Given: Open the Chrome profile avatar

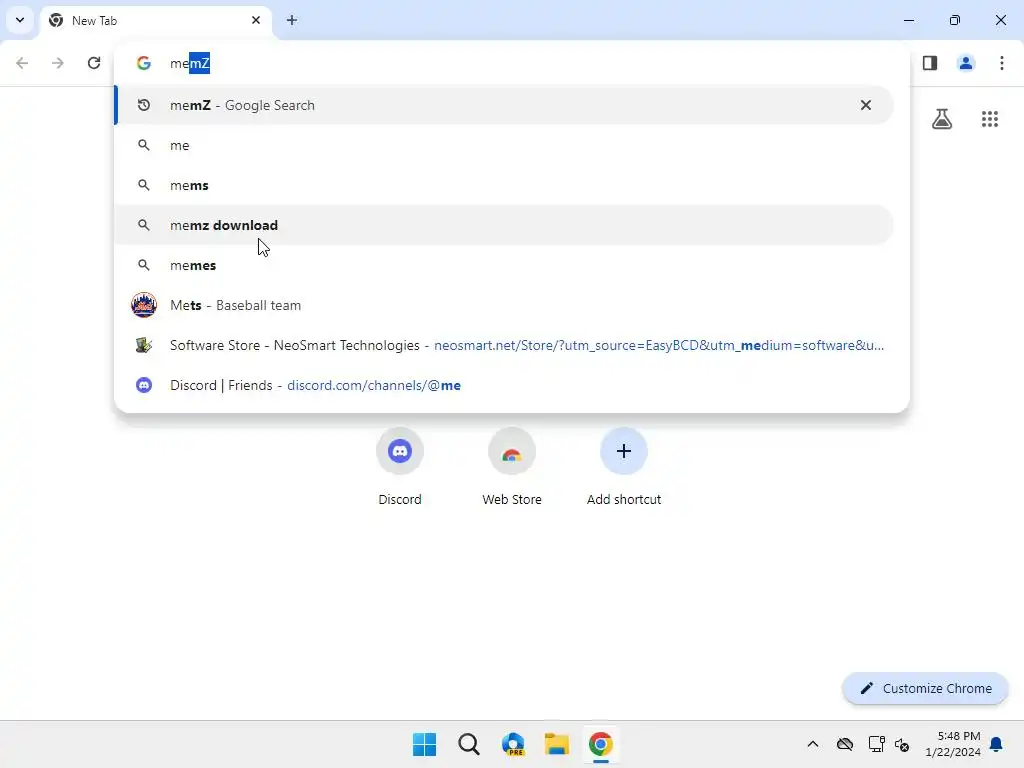Looking at the screenshot, I should pyautogui.click(x=966, y=63).
